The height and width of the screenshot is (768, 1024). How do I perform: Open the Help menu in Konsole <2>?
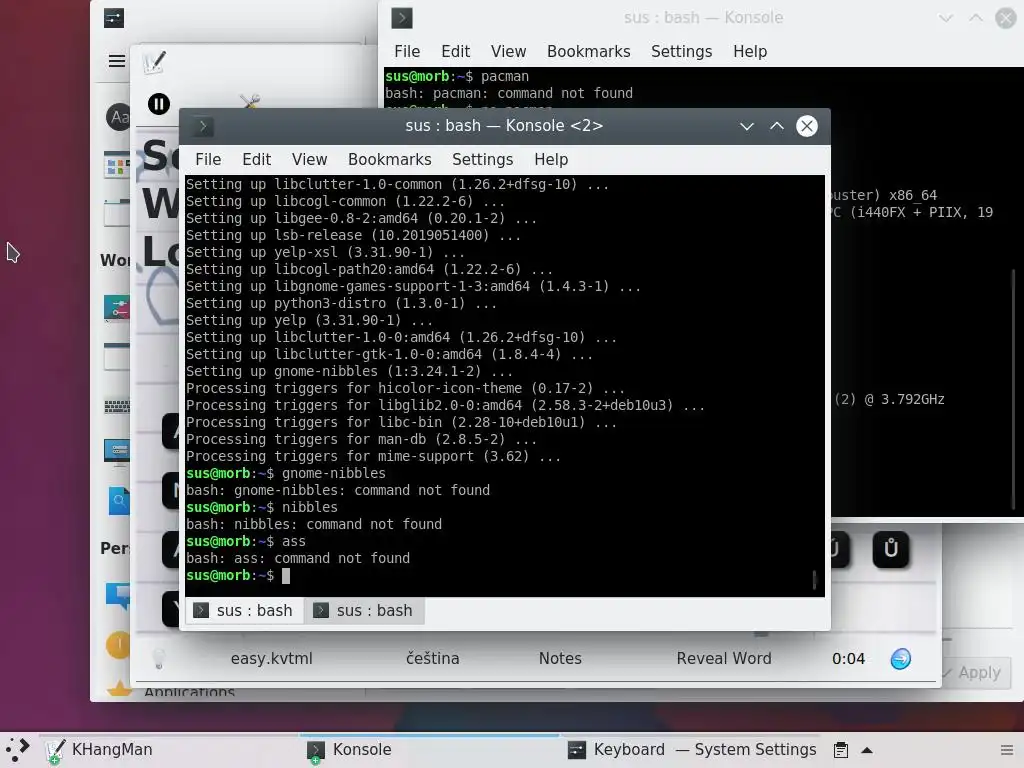point(551,159)
